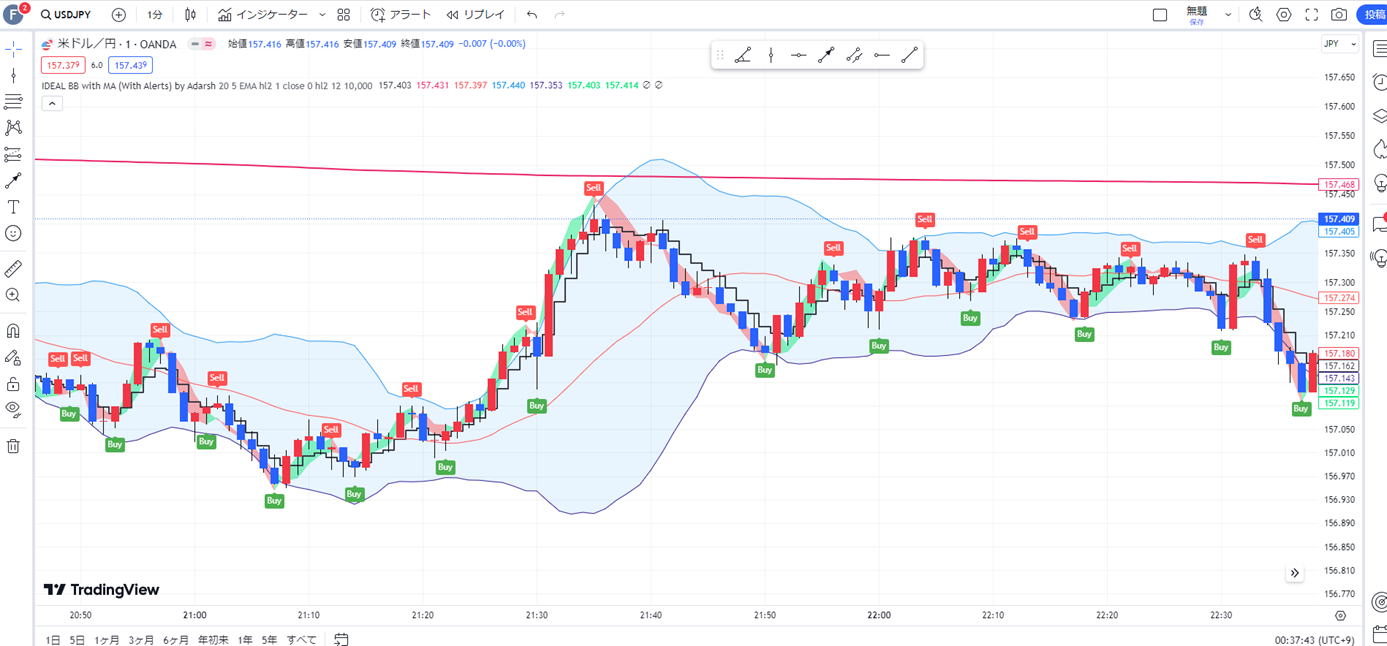
Task: Take a chart snapshot with camera icon
Action: [x=1339, y=15]
